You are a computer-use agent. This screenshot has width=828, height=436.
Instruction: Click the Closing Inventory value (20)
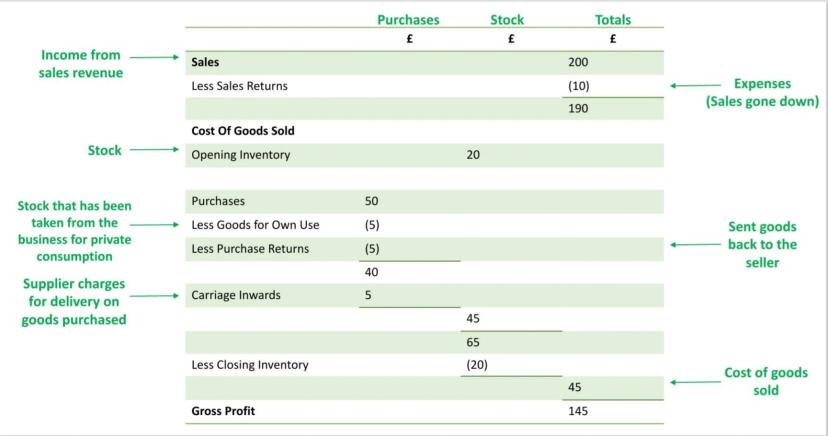click(x=477, y=365)
